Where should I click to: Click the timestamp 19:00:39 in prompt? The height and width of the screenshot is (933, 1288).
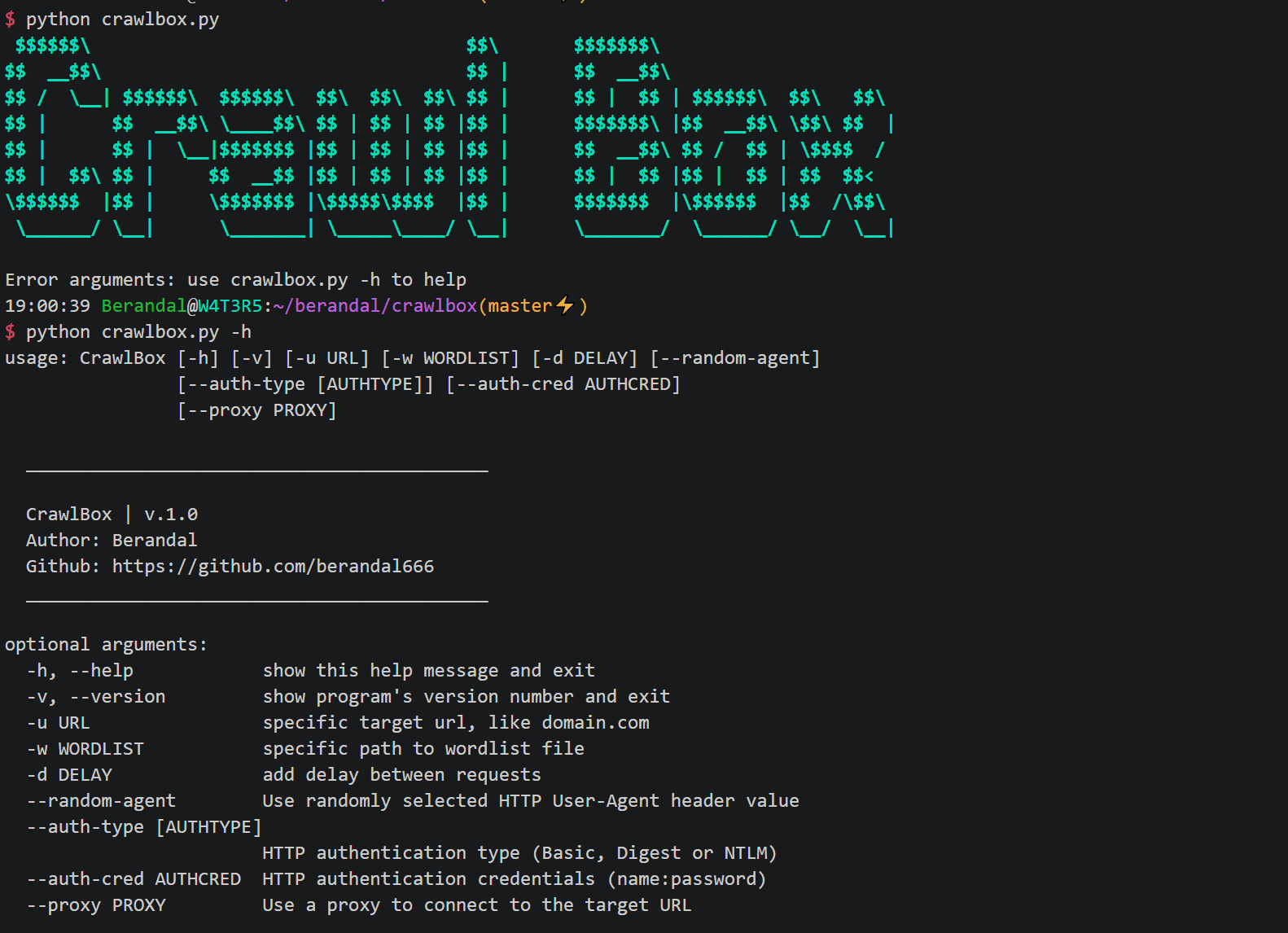(47, 306)
